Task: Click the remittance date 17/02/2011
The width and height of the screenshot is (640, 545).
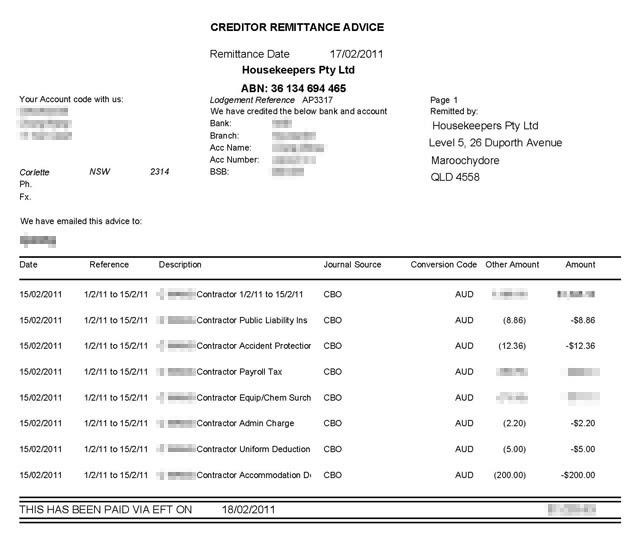Action: pos(356,54)
